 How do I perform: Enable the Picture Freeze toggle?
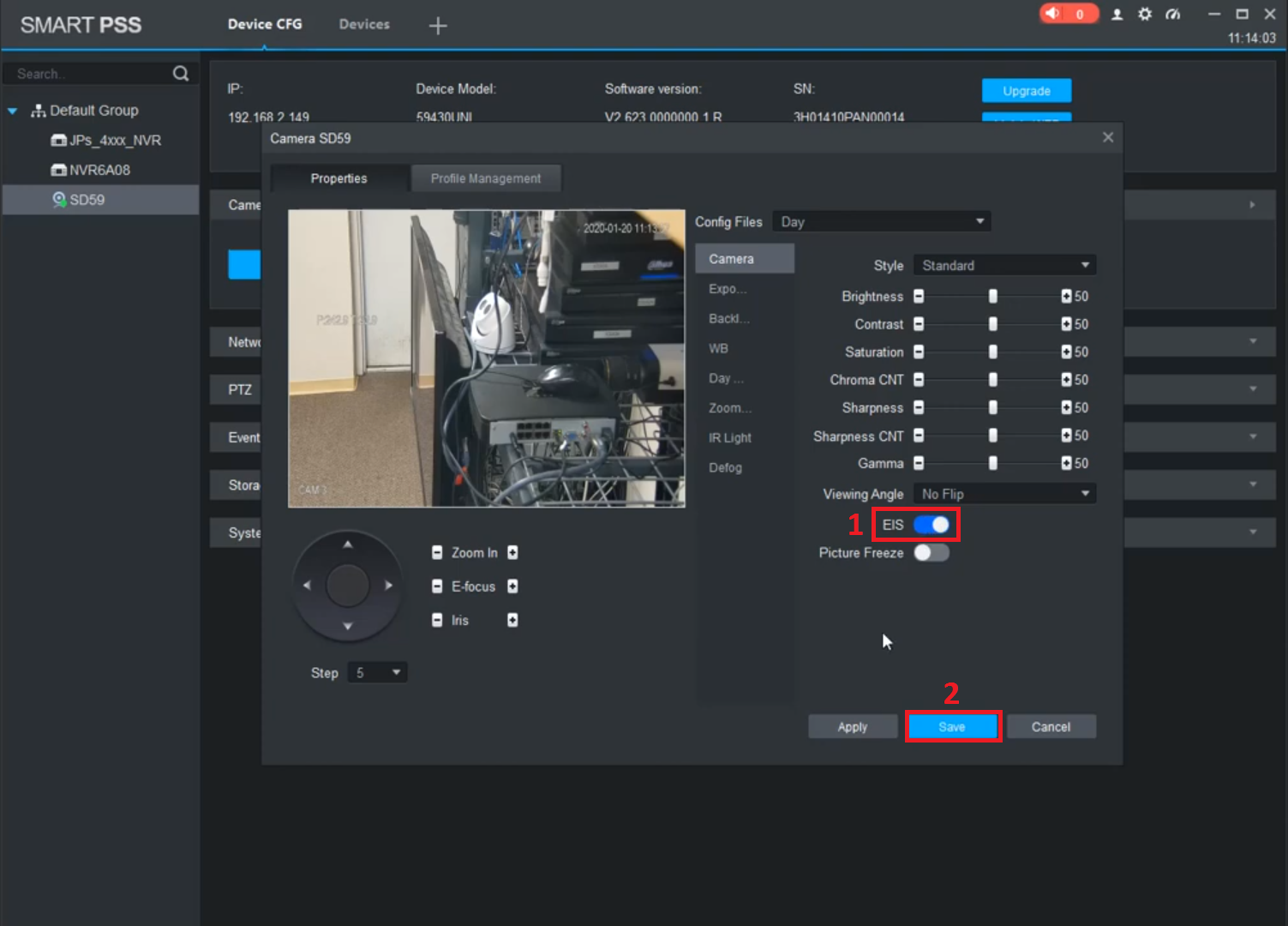click(x=932, y=553)
